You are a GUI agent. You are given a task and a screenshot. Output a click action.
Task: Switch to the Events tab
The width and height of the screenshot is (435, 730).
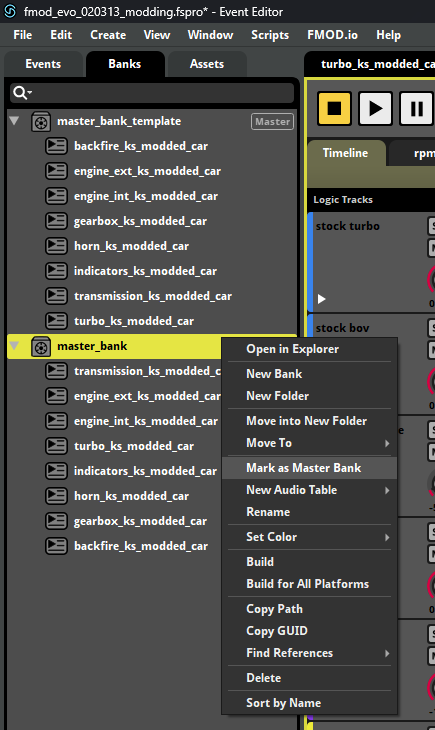43,64
